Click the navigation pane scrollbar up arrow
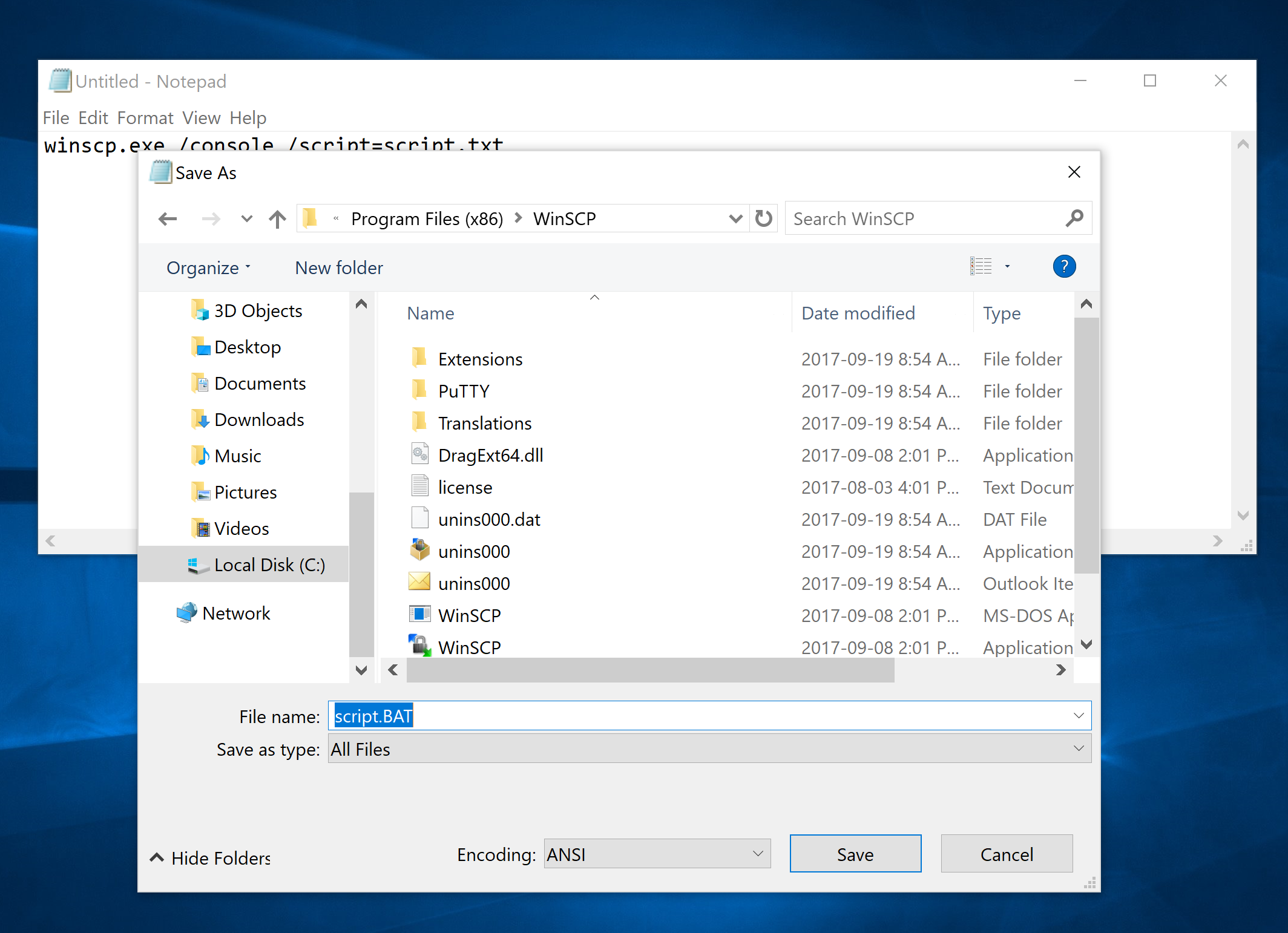This screenshot has width=1288, height=933. [x=361, y=304]
